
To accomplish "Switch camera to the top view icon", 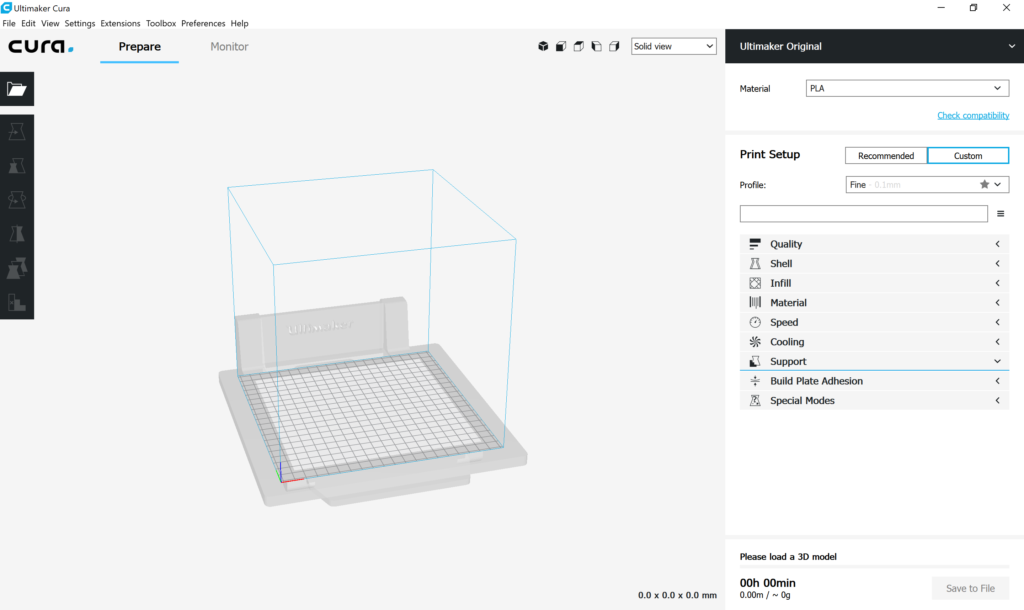I will [x=578, y=46].
